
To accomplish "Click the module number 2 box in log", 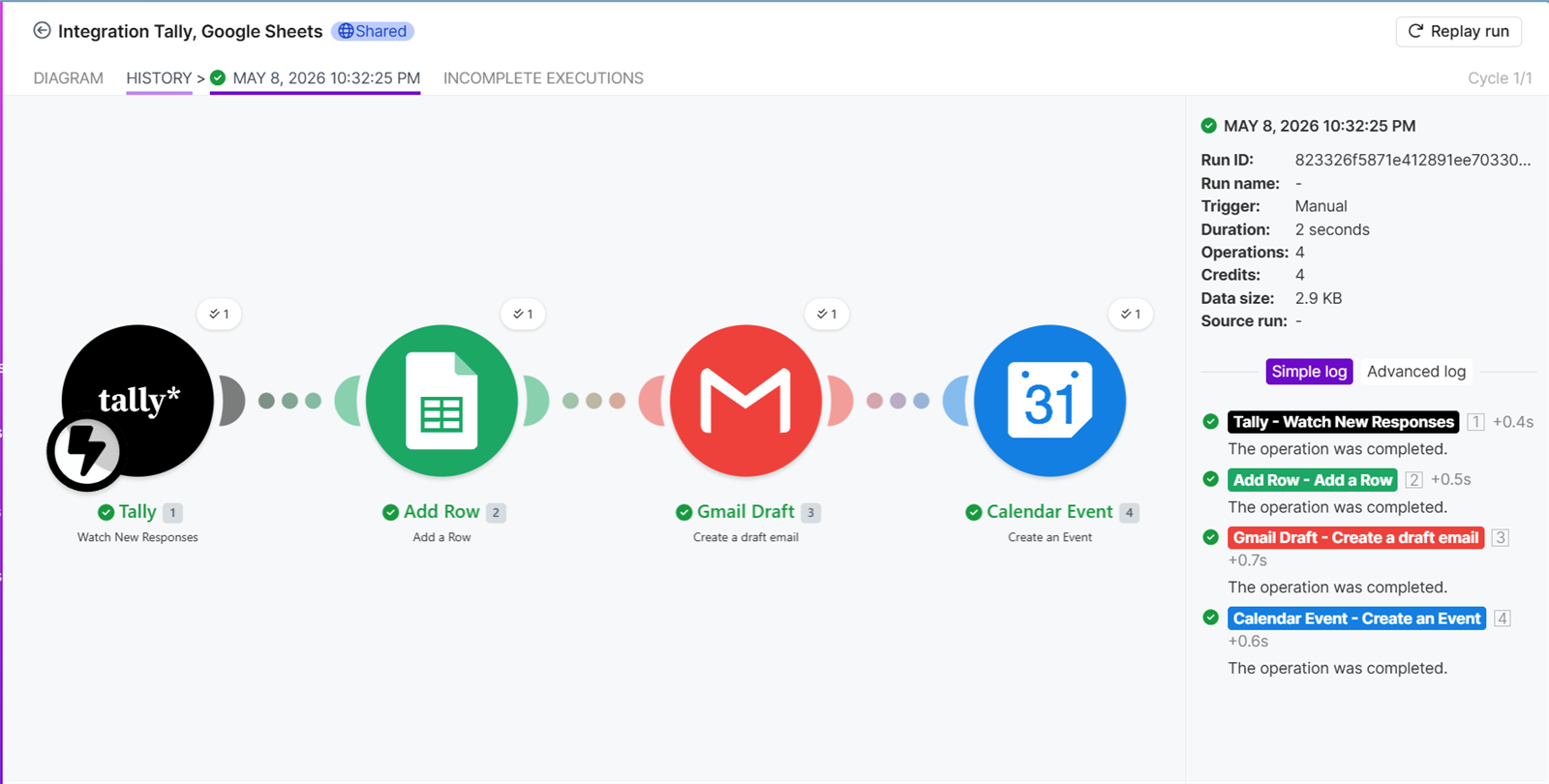I will point(1413,480).
